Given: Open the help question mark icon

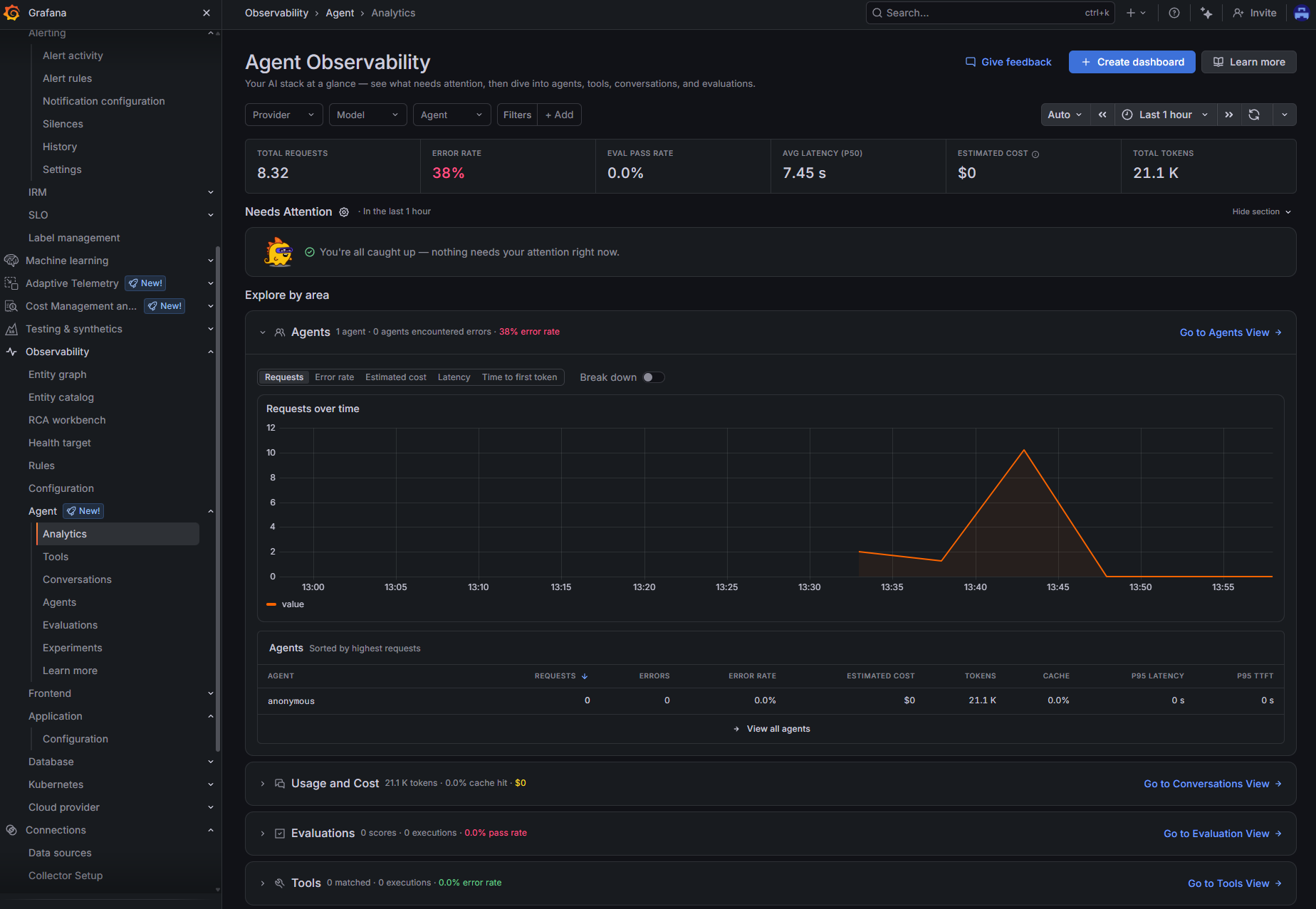Looking at the screenshot, I should click(1174, 13).
